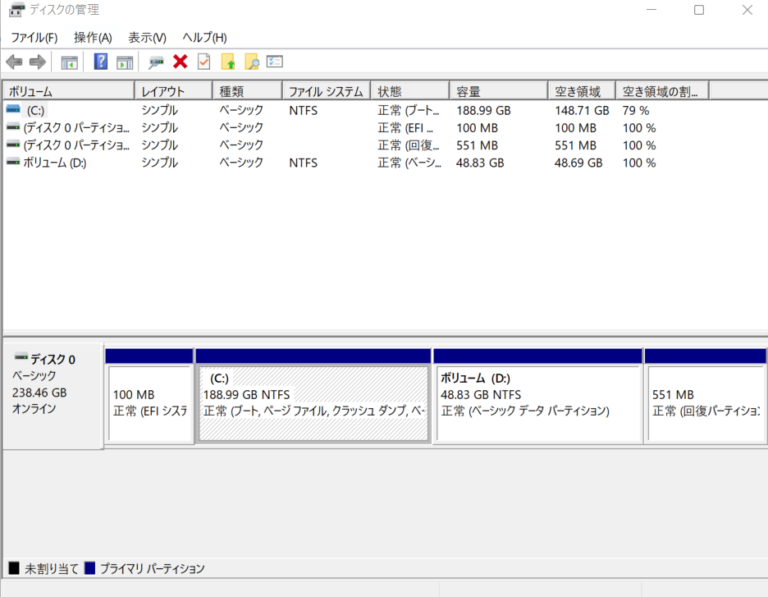
Task: Sort by 種類 column header
Action: [247, 91]
